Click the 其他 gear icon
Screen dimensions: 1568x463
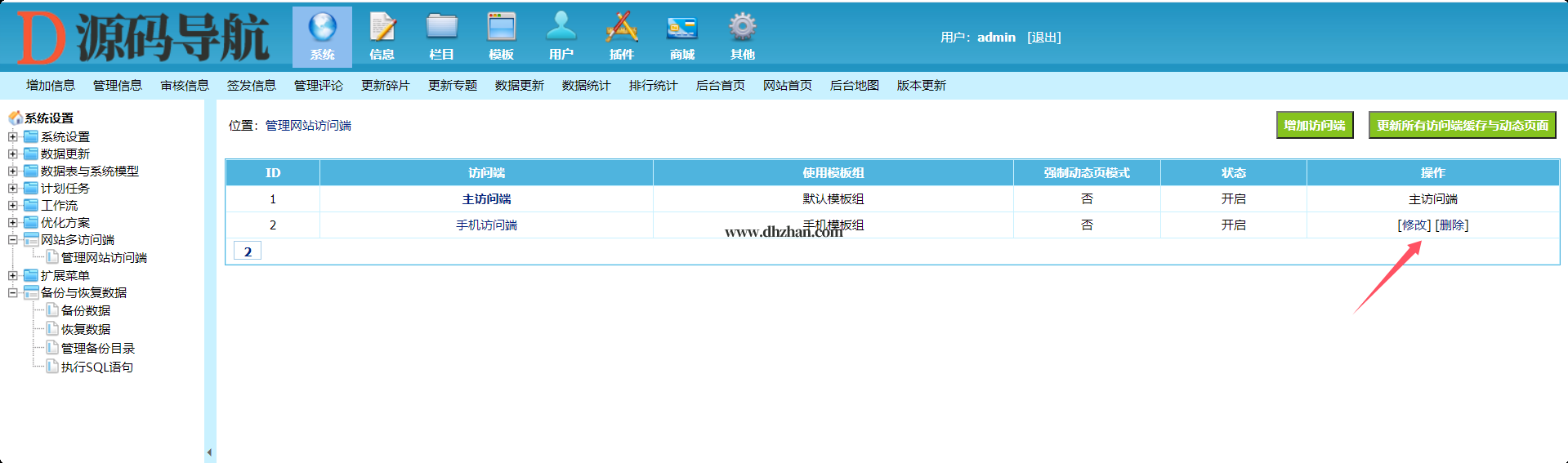point(742,29)
